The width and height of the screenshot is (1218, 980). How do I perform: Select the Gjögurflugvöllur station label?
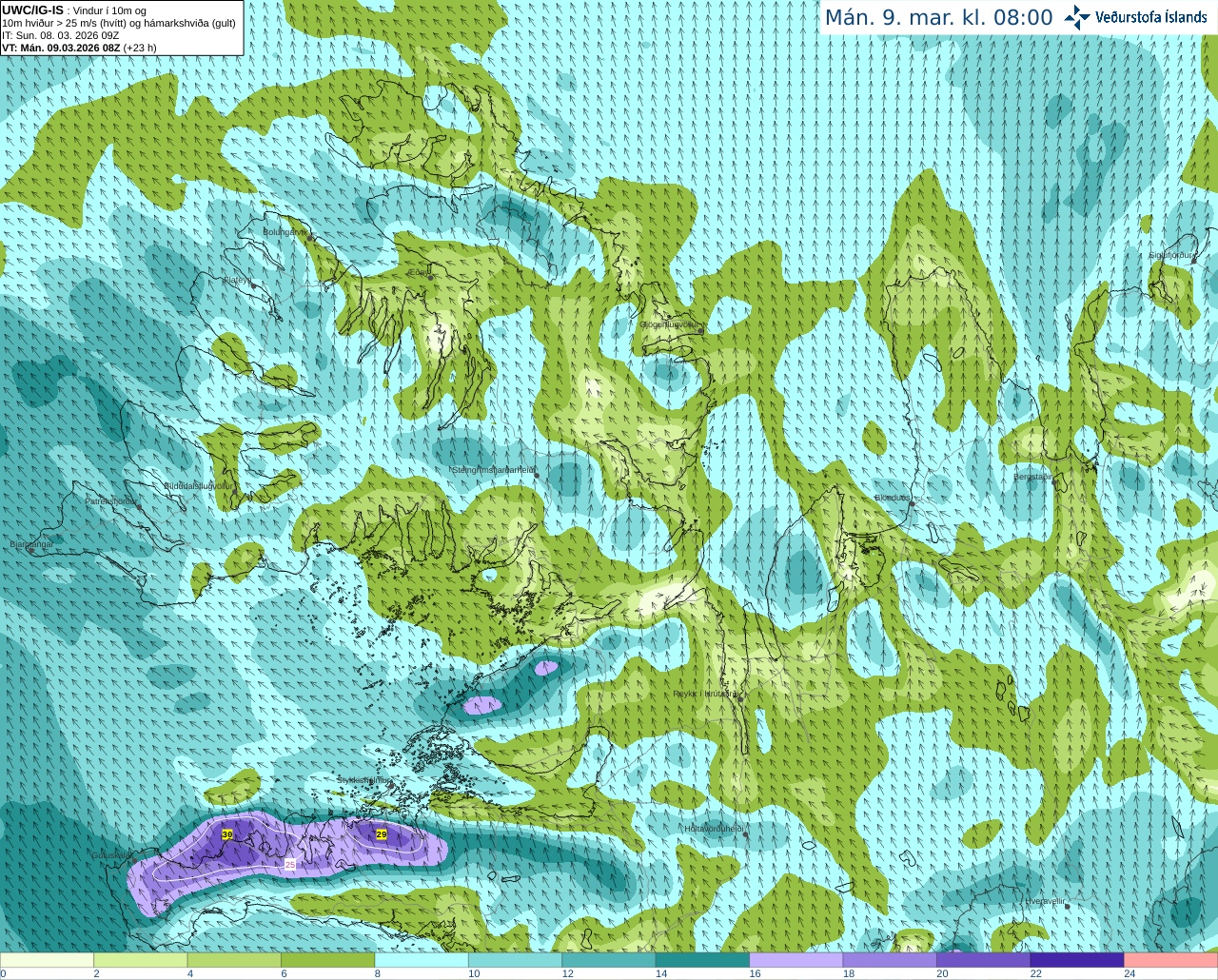click(x=669, y=324)
